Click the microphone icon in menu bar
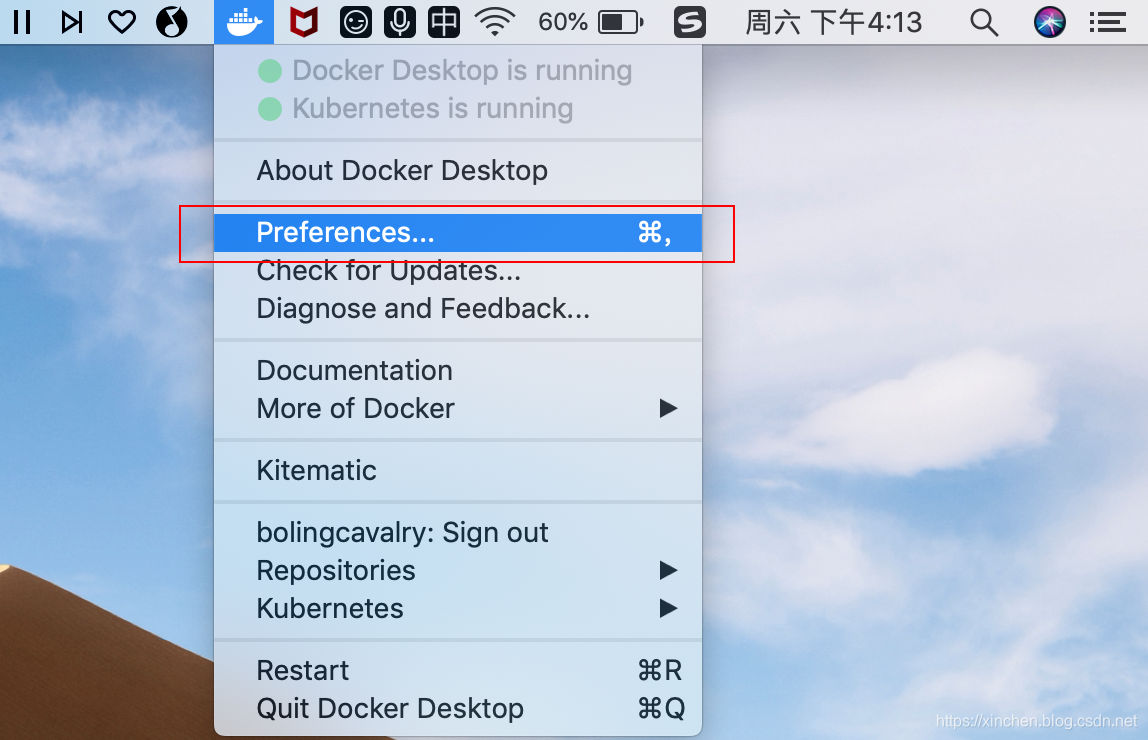 (x=400, y=21)
